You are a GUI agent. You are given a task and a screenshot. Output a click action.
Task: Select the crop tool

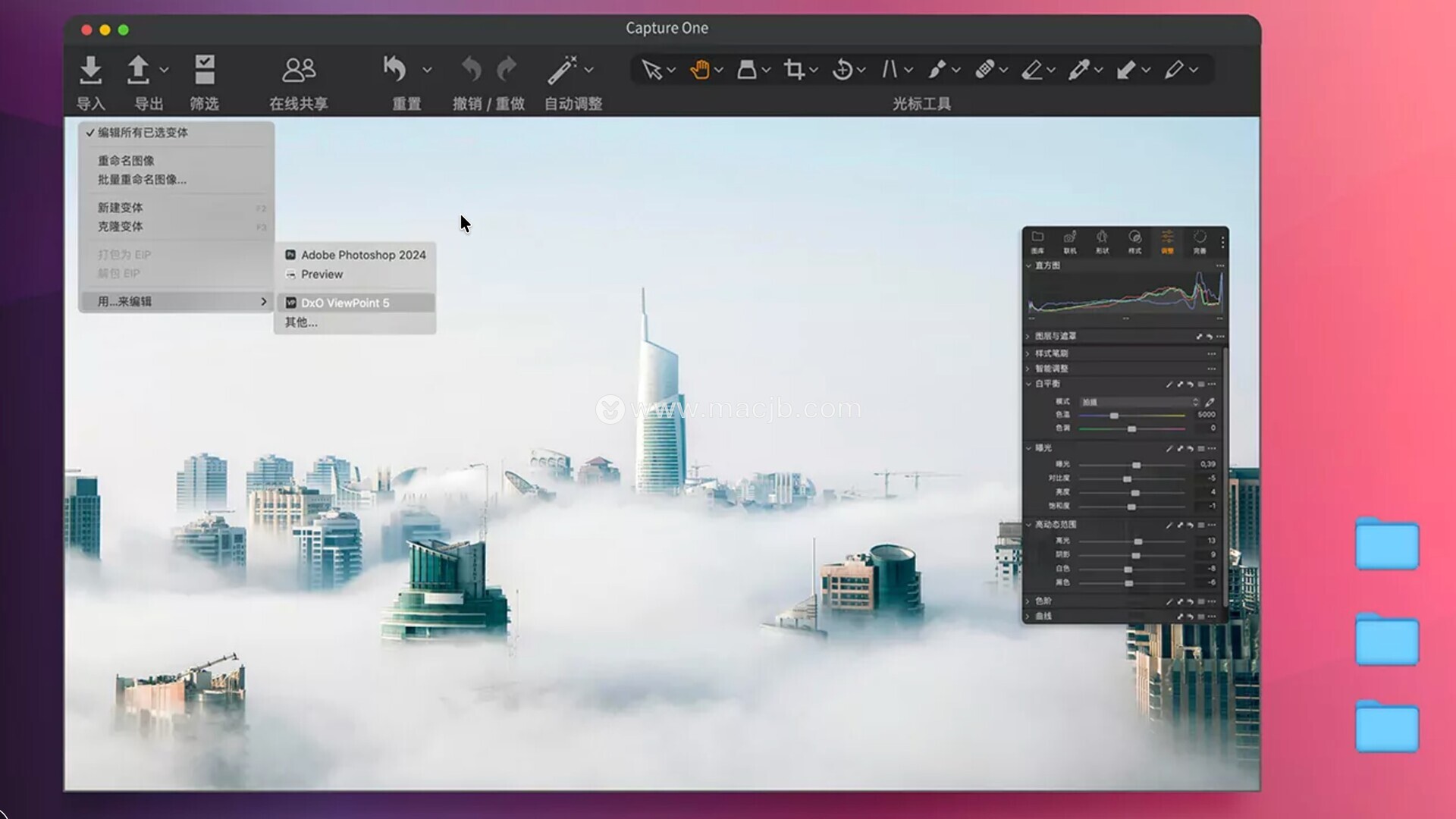pos(794,70)
